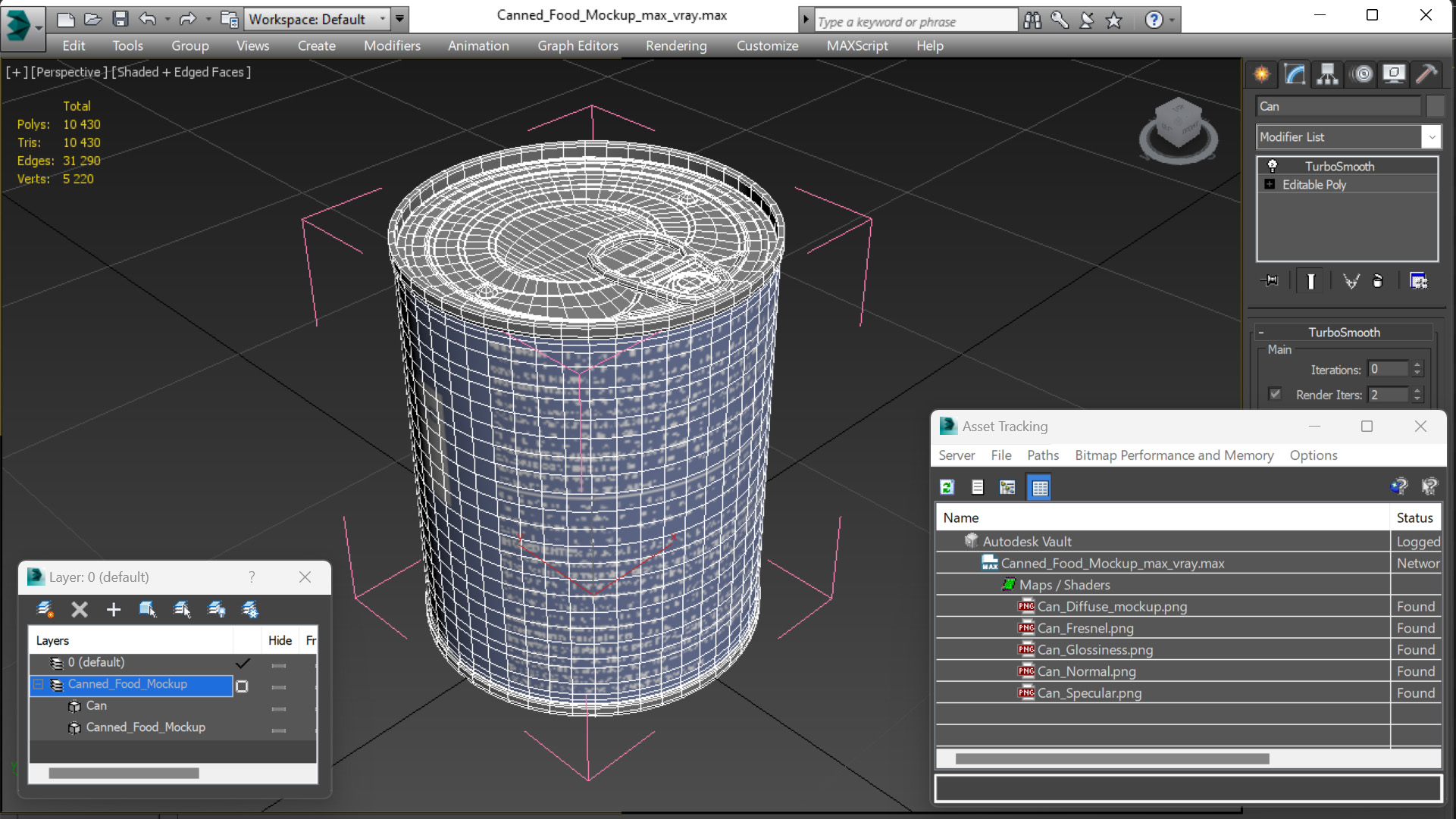1456x819 pixels.
Task: Open Bitmap Performance and Memory menu
Action: (1174, 455)
